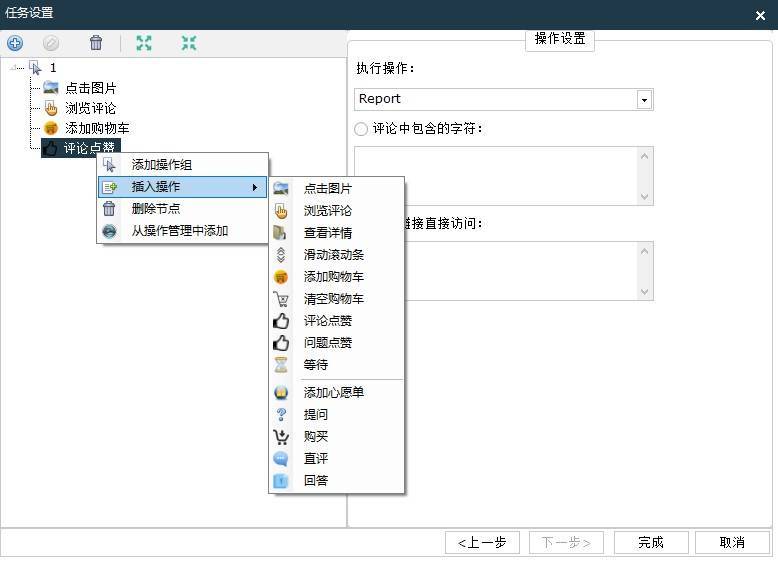This screenshot has width=778, height=563.
Task: Click up arrow of second text area scrollbar
Action: pos(645,251)
